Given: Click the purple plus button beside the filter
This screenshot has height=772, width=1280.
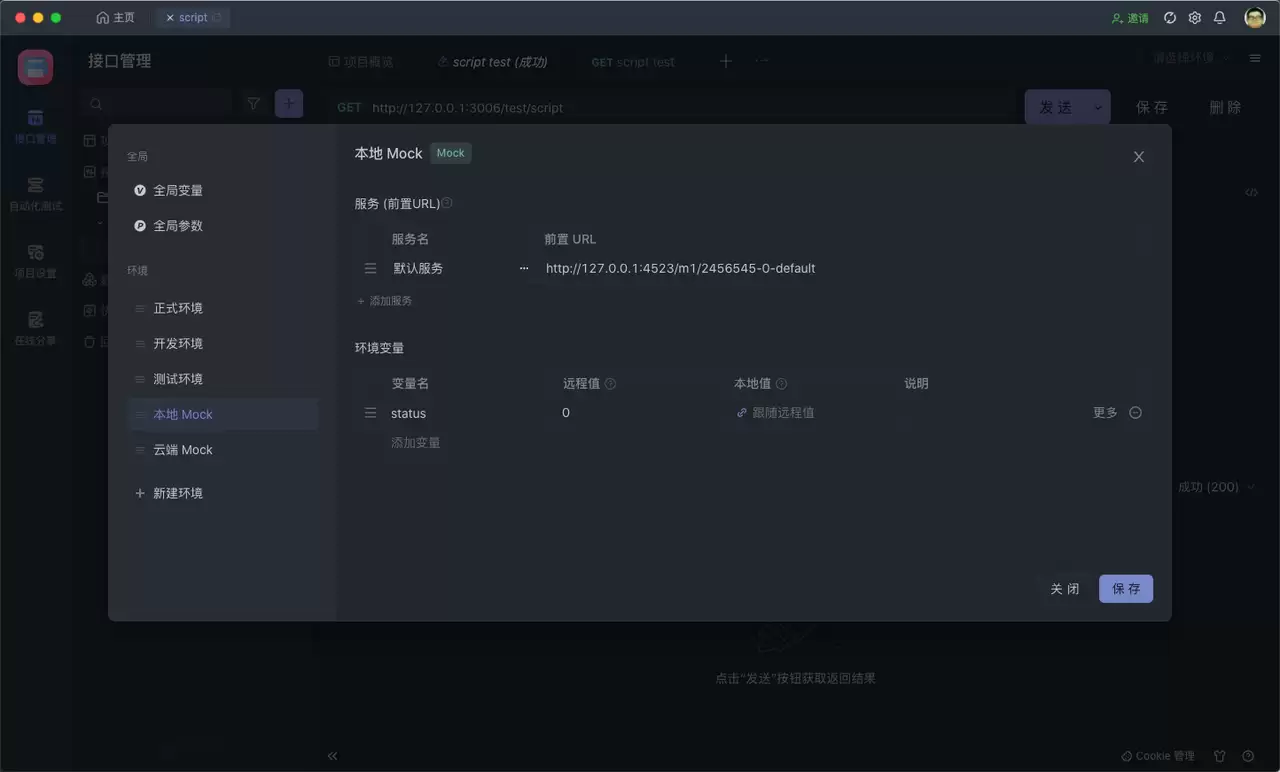Looking at the screenshot, I should [289, 103].
